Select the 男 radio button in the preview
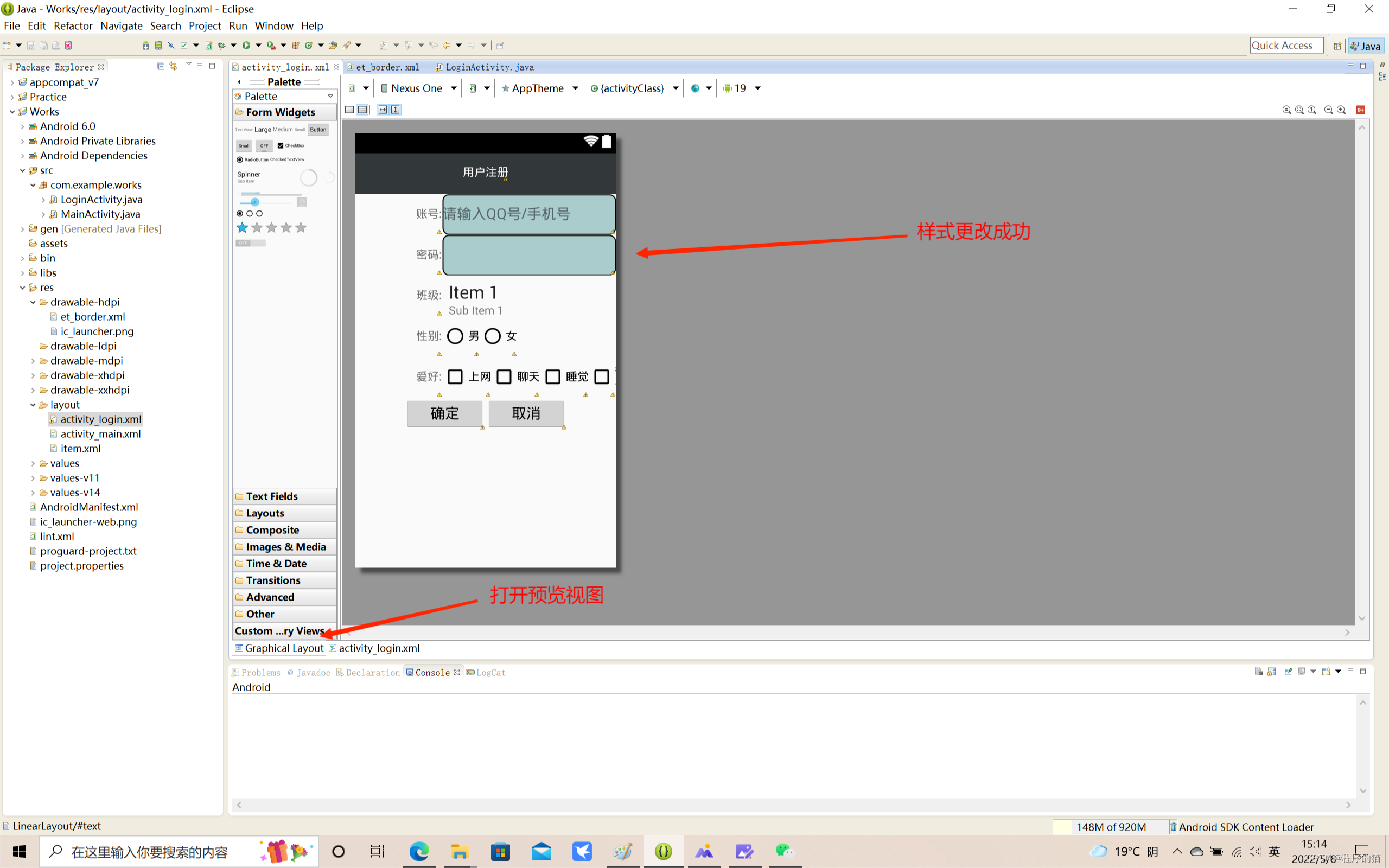Screen dimensions: 1389x868 click(455, 336)
